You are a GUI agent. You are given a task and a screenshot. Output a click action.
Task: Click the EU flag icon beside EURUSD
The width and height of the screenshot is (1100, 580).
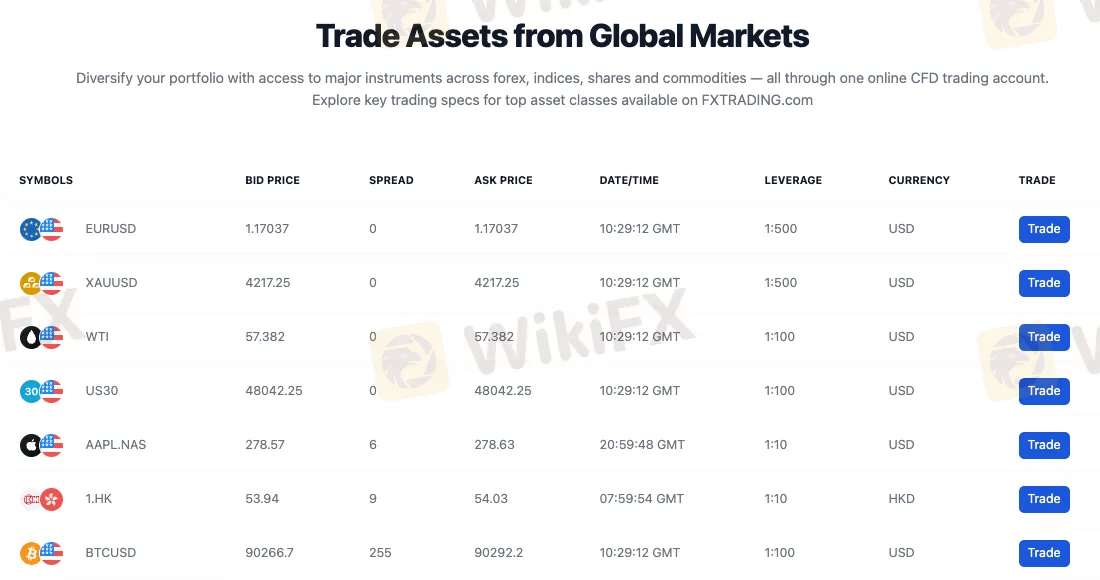click(31, 229)
